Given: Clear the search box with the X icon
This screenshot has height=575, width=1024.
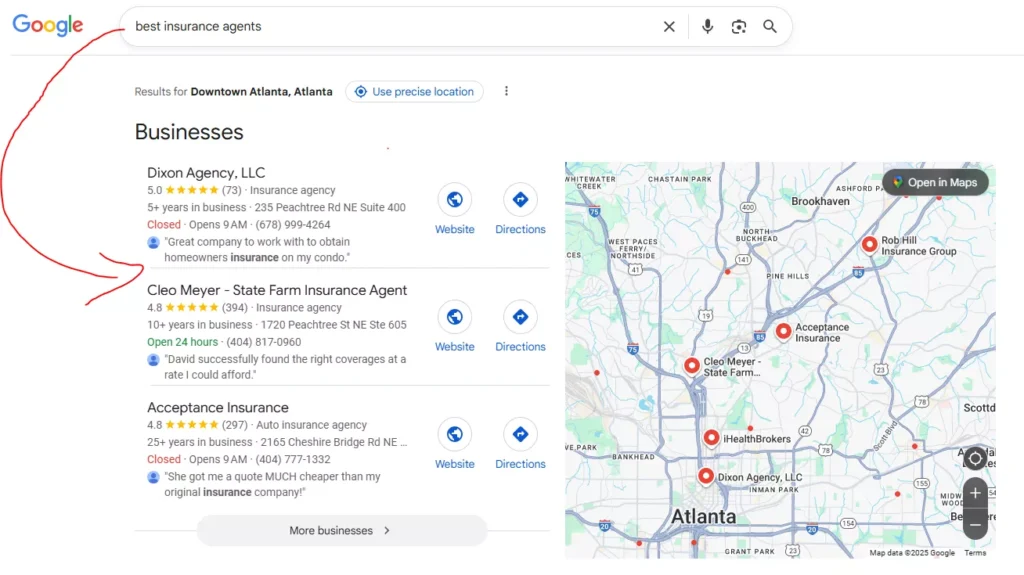Looking at the screenshot, I should (x=669, y=27).
